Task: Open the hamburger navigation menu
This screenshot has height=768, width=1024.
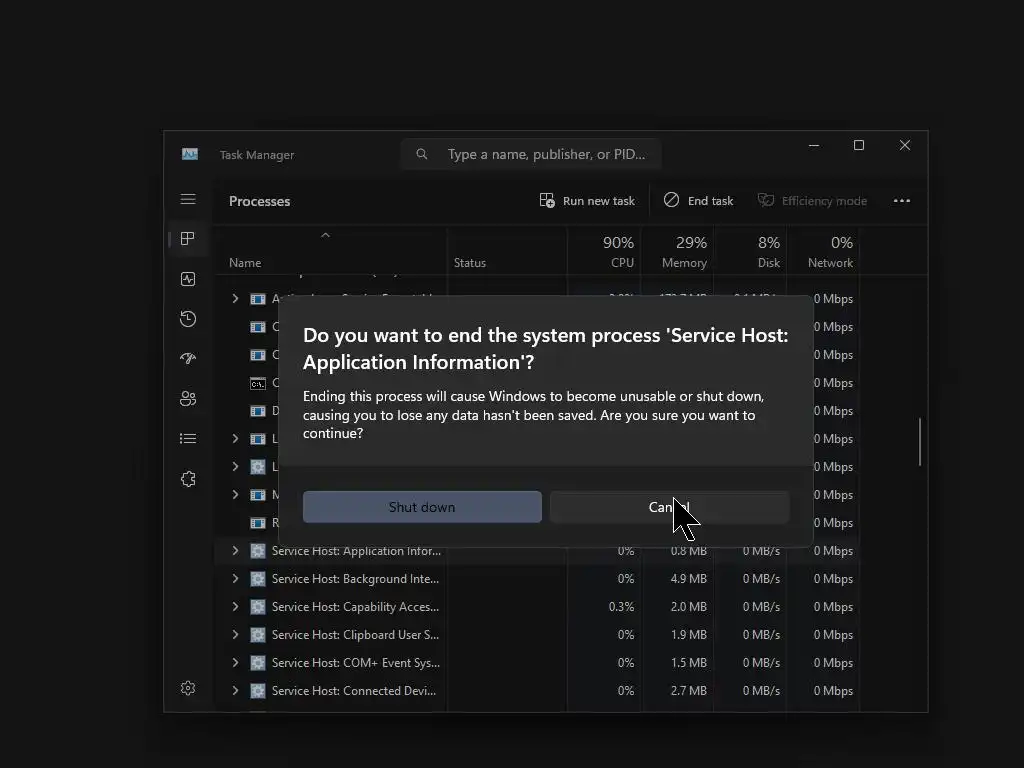Action: click(x=188, y=199)
